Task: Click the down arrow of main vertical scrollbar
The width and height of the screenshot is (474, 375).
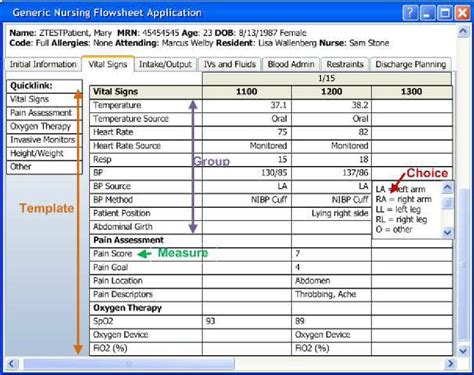Action: [x=463, y=350]
